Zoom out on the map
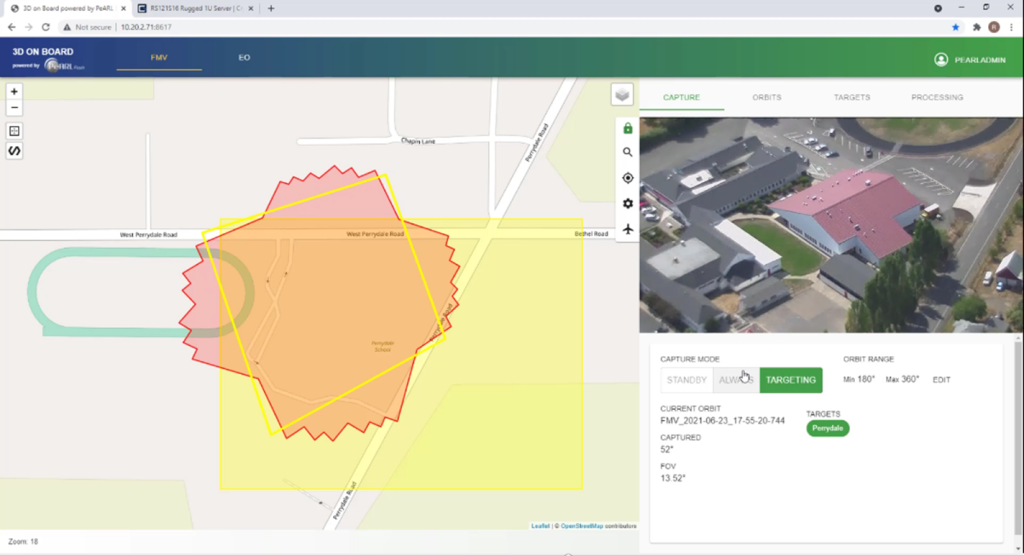 pos(14,107)
